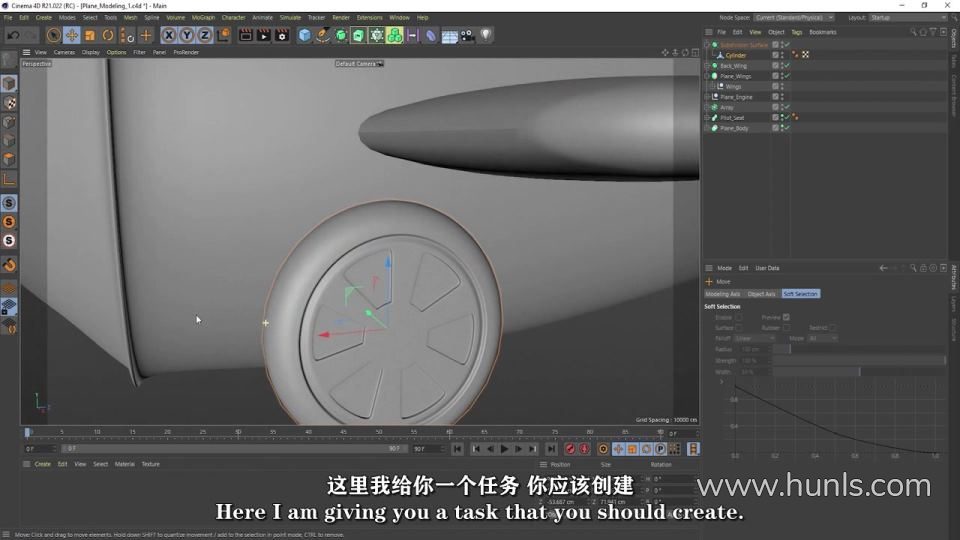Select Back_Wing object in Object Manager
The image size is (960, 540).
[733, 66]
